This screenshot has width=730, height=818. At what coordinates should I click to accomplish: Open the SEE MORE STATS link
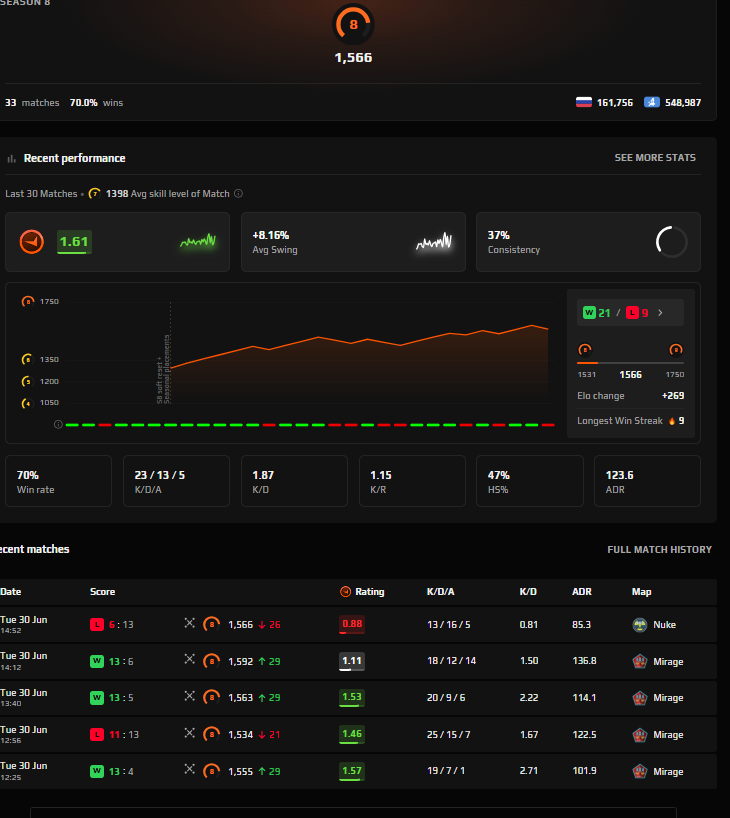(655, 158)
